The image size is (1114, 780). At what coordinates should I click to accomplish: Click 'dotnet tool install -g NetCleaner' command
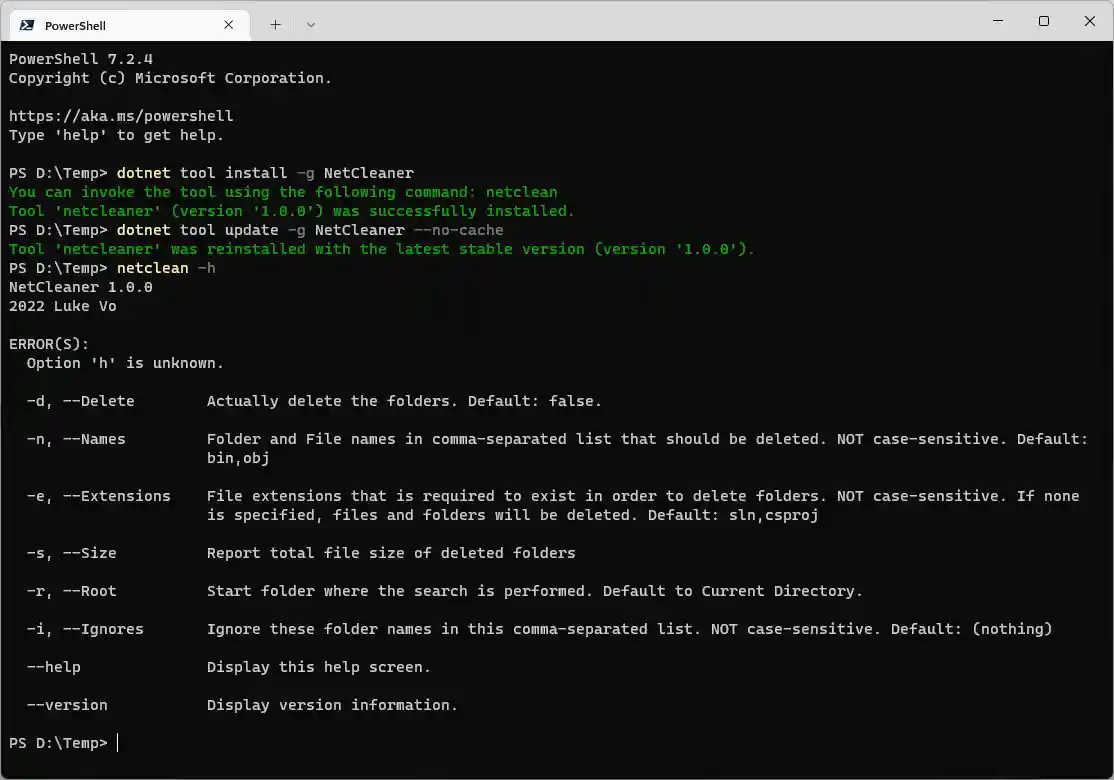pyautogui.click(x=265, y=173)
